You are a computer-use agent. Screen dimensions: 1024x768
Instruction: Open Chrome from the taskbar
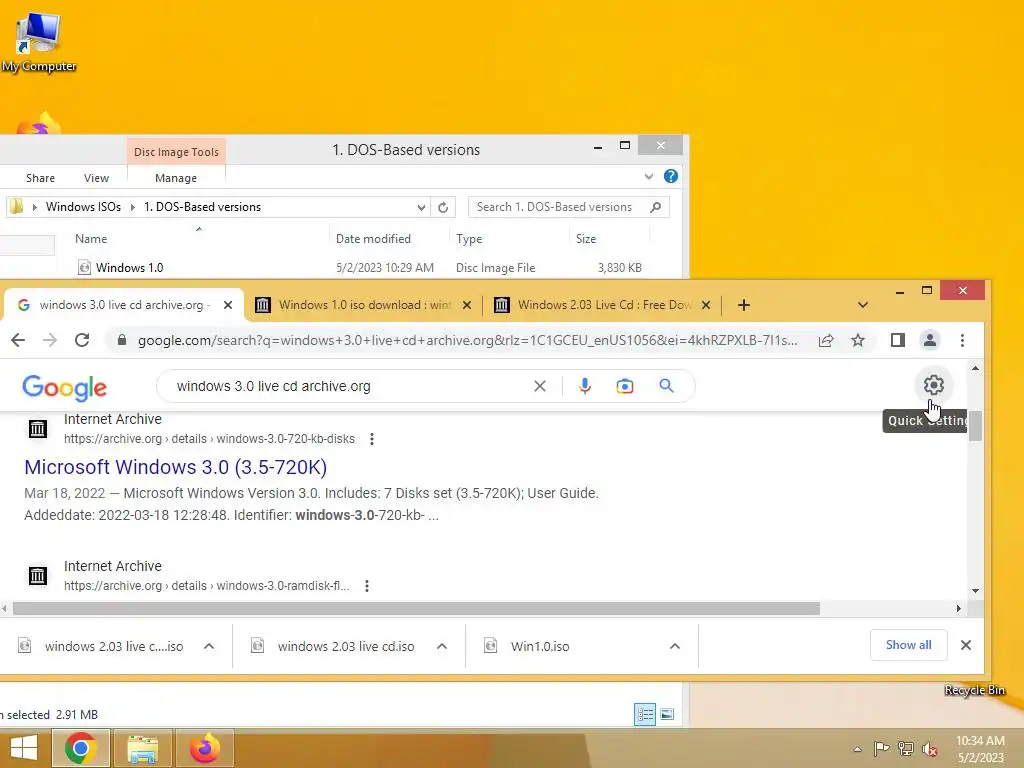[81, 748]
